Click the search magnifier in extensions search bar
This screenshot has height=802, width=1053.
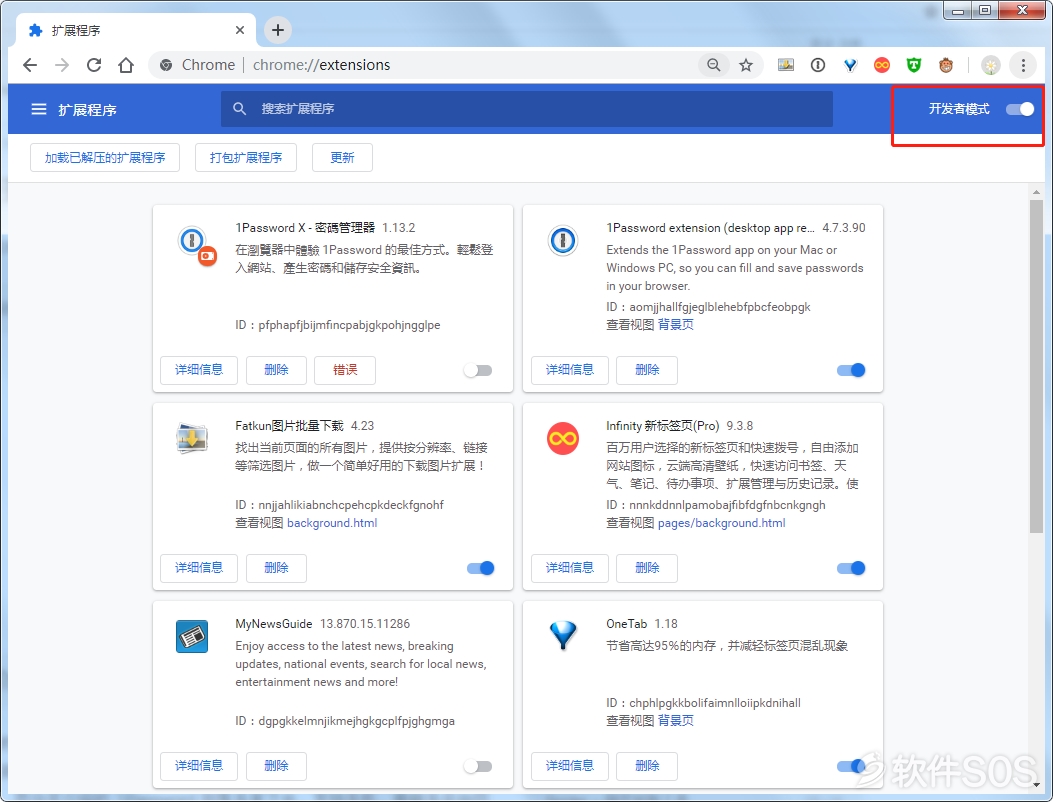point(239,108)
